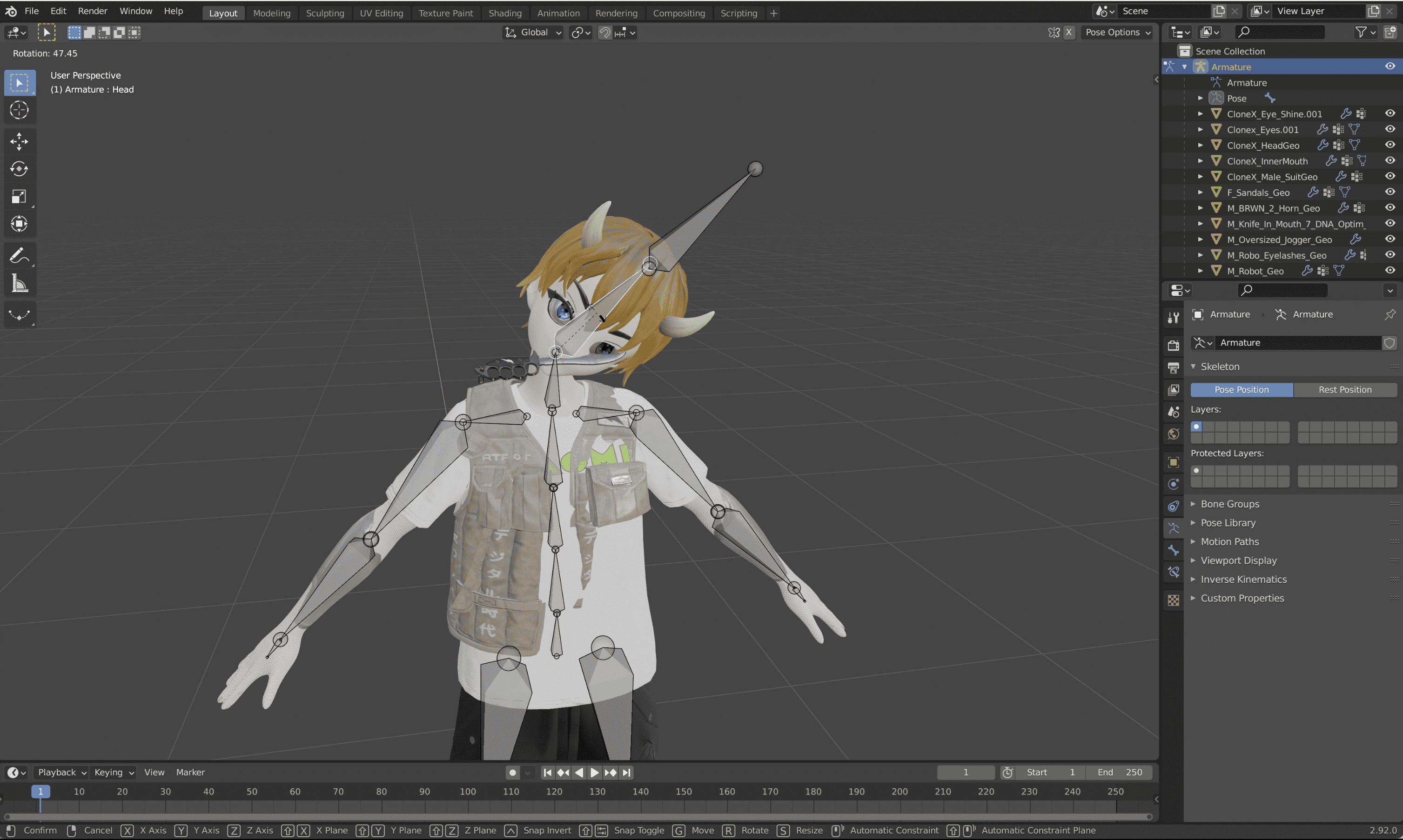Open the Playback dropdown in timeline

(x=60, y=772)
